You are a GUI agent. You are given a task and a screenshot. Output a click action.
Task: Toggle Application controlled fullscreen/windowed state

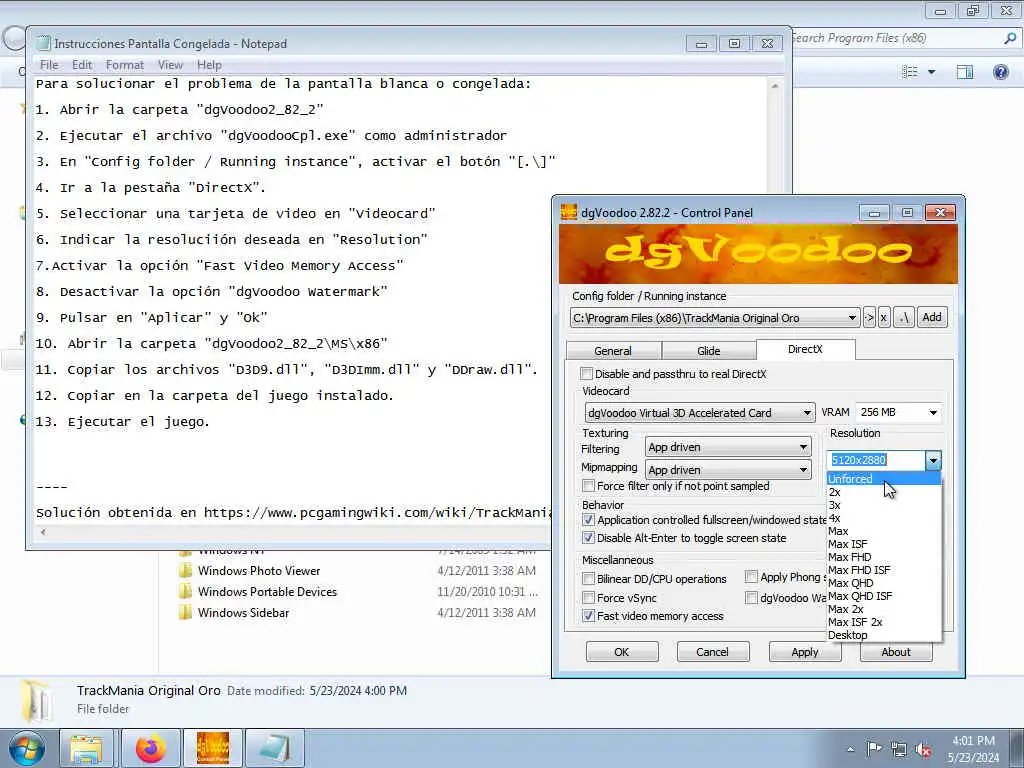tap(588, 520)
